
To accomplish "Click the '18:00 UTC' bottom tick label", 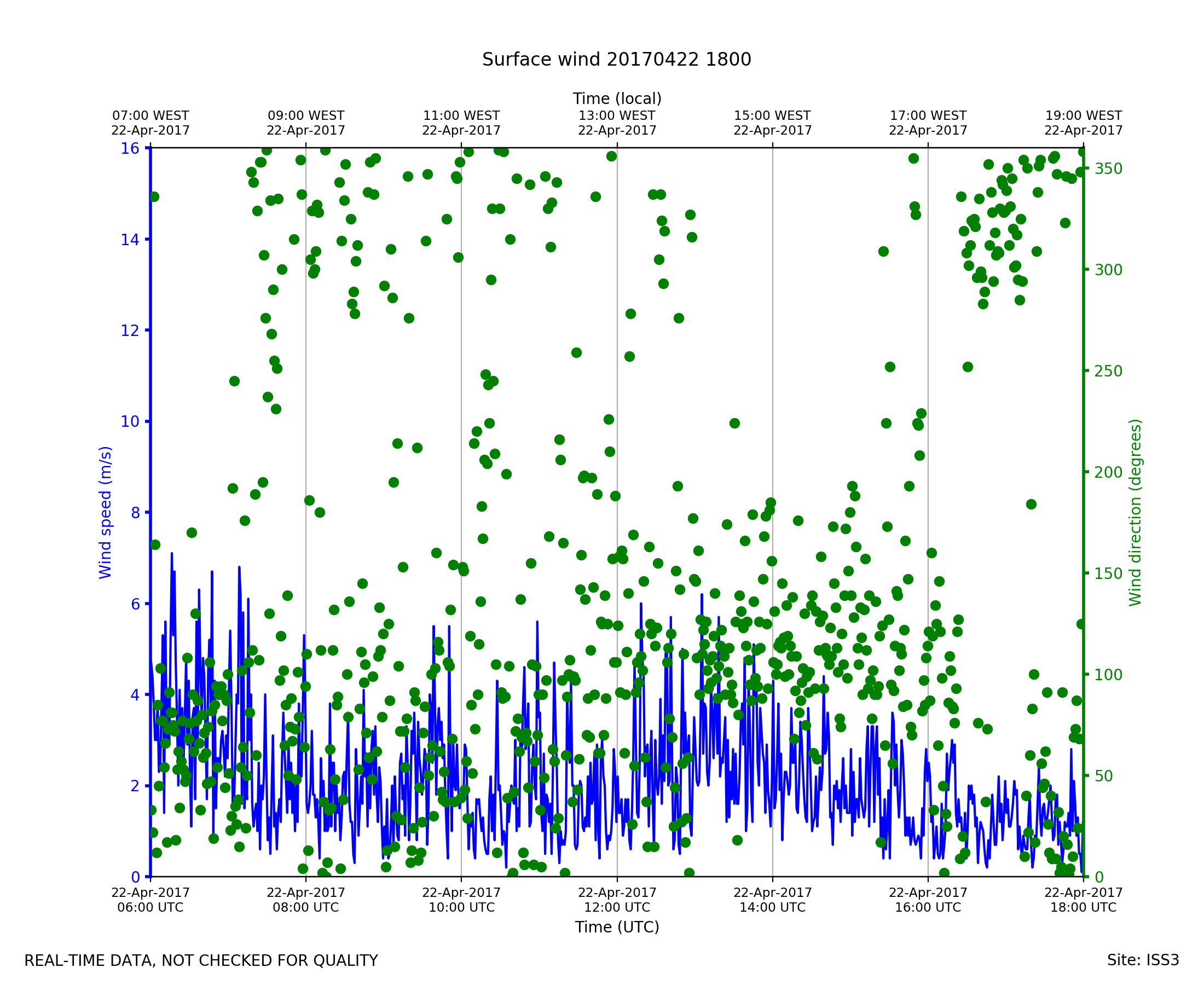I will tap(1083, 907).
